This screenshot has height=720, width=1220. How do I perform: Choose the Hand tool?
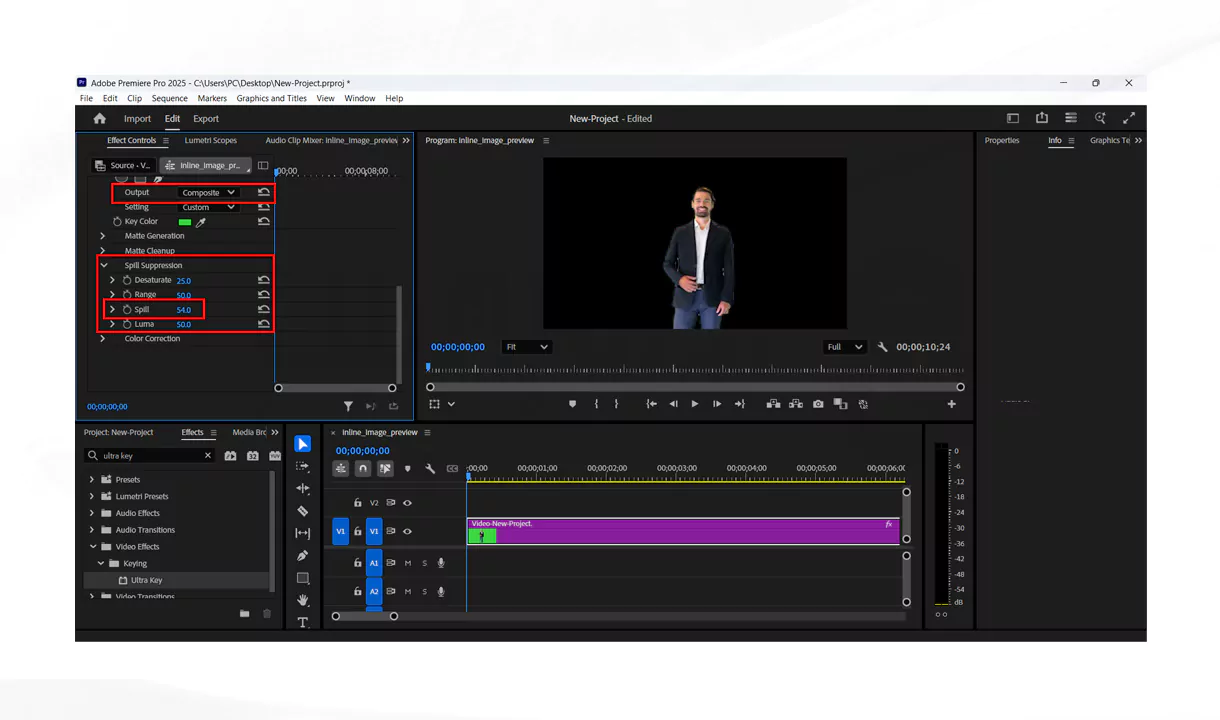coord(303,600)
